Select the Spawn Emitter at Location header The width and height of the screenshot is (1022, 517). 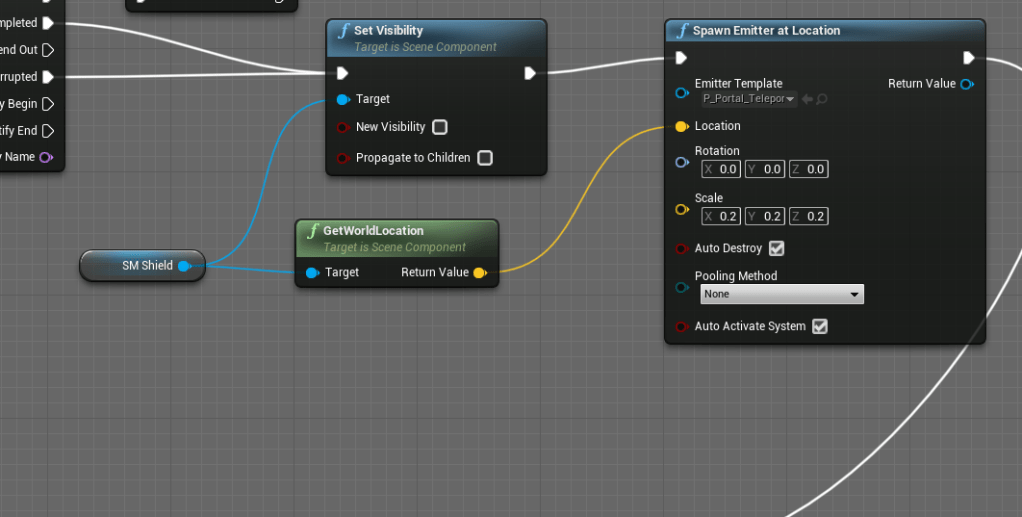(766, 31)
